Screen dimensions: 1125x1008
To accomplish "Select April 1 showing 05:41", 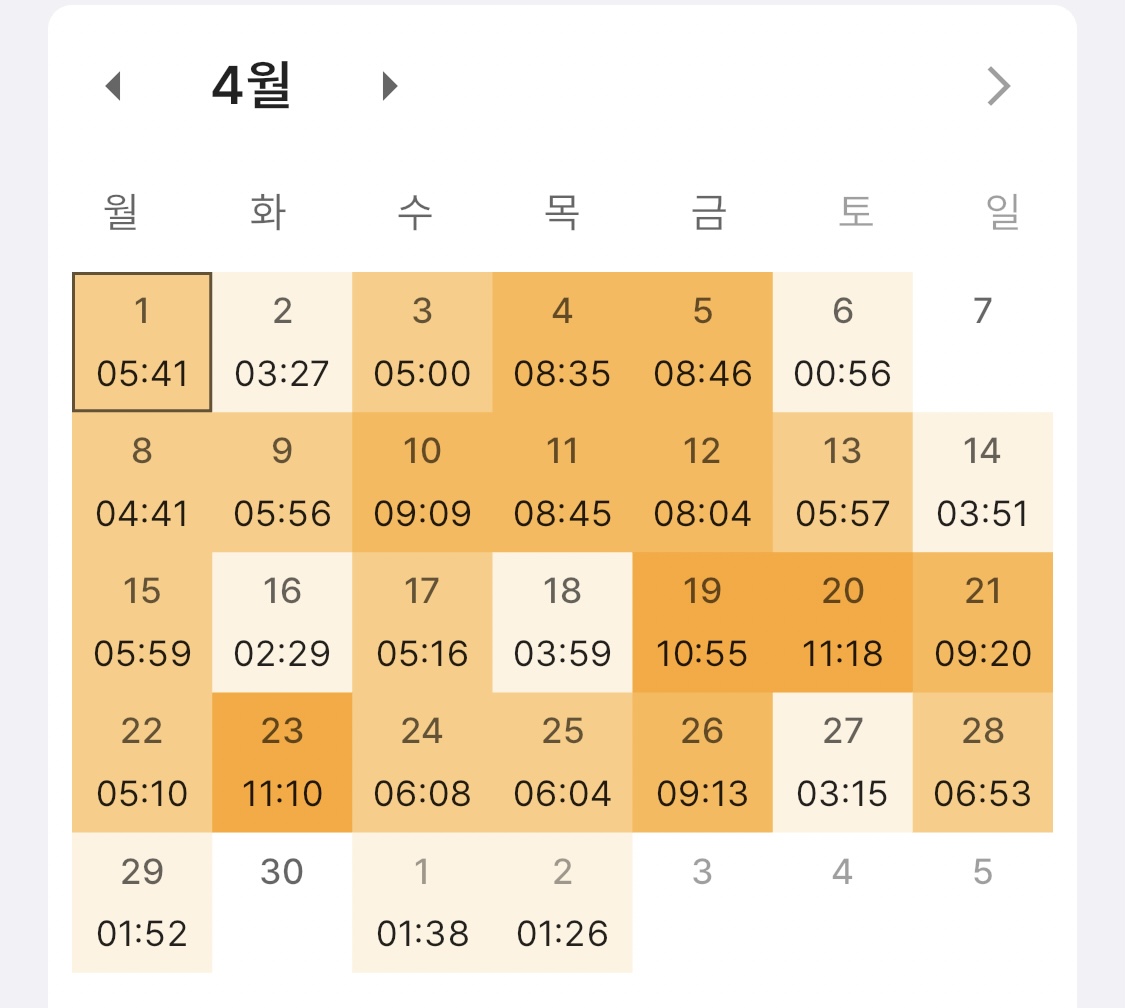I will pos(142,342).
